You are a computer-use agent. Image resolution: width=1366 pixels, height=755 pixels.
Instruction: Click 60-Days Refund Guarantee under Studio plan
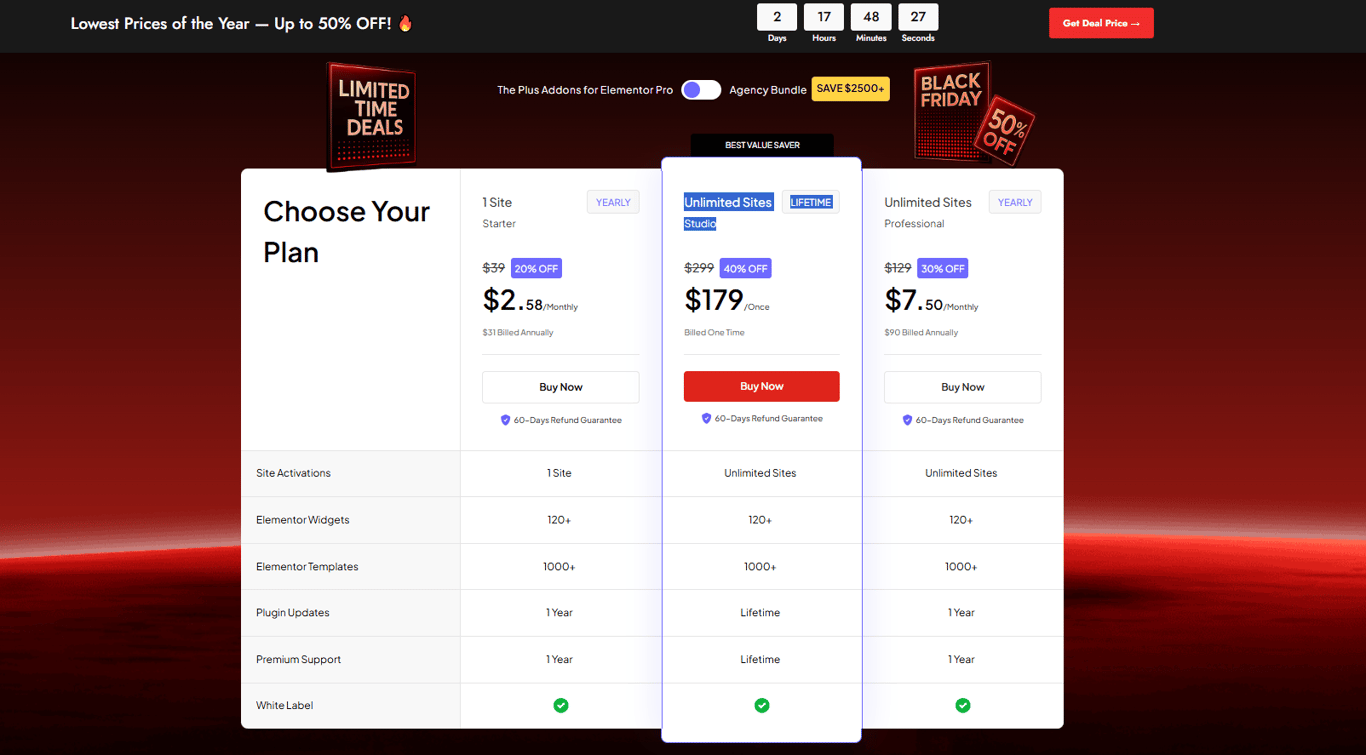click(768, 419)
